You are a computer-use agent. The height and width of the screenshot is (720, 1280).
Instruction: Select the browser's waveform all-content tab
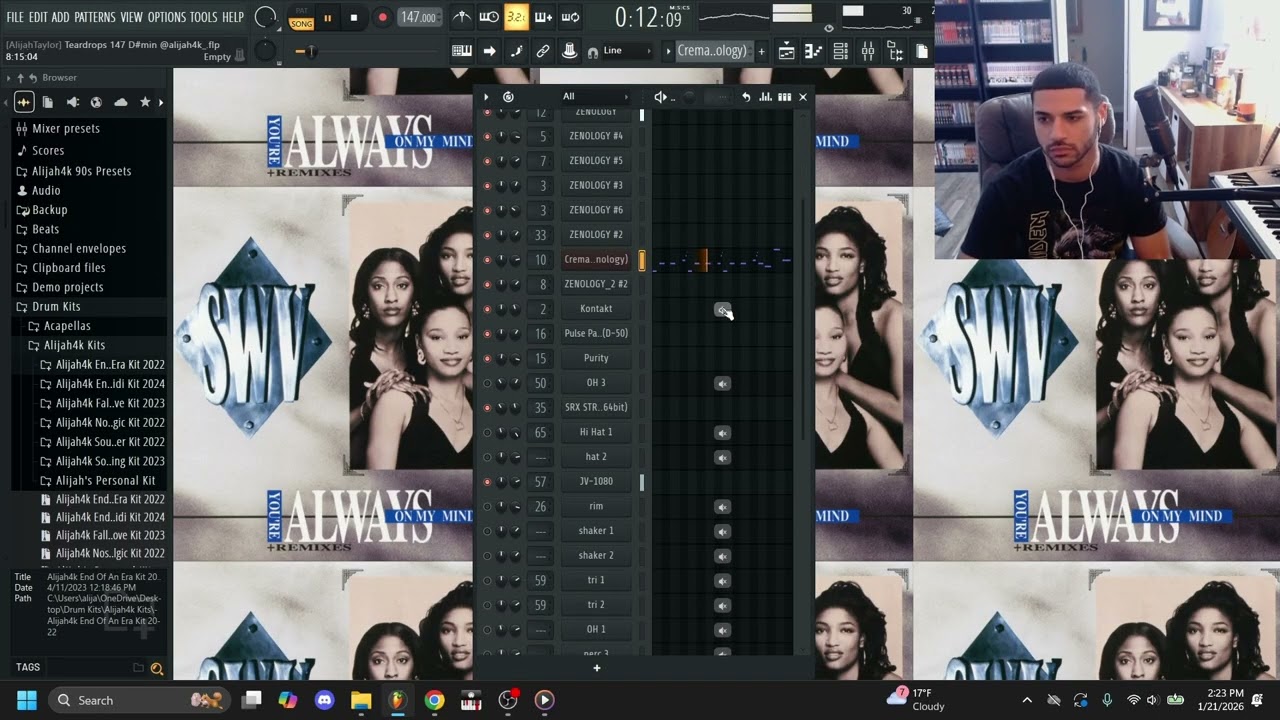(24, 102)
